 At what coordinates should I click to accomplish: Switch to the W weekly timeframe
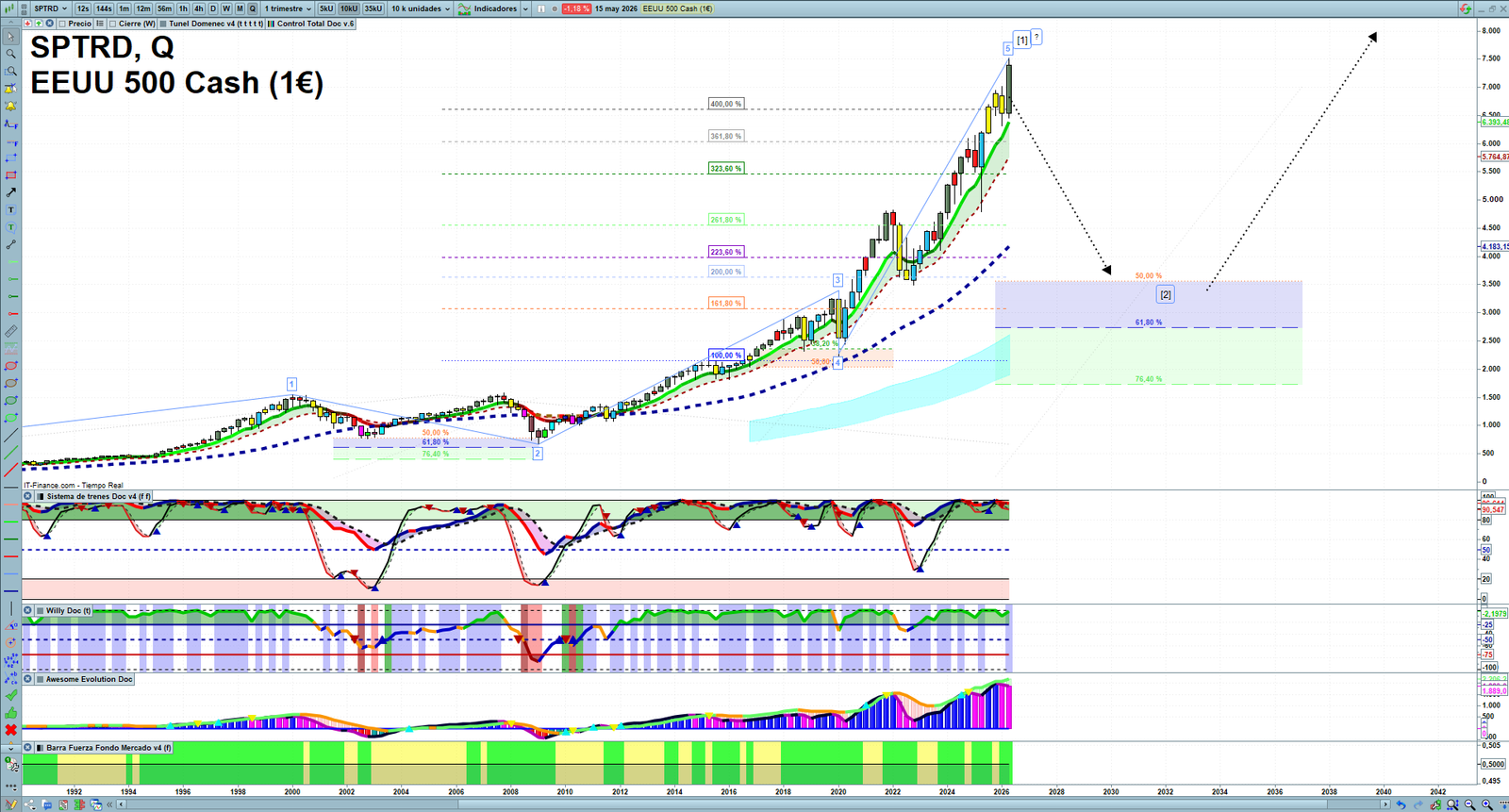click(x=226, y=8)
